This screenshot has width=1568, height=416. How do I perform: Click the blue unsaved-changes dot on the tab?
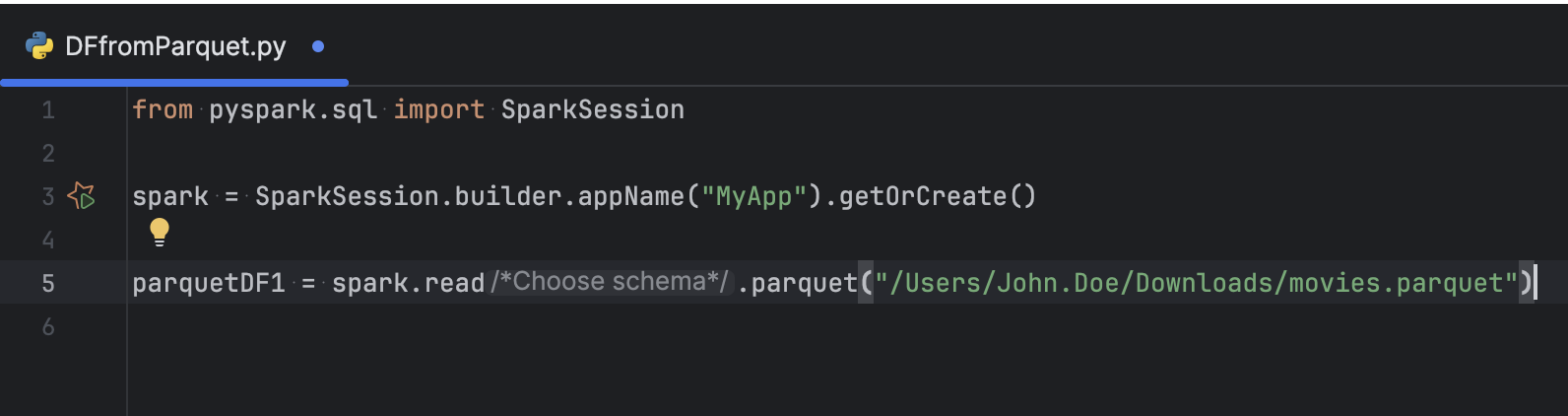pos(318,46)
